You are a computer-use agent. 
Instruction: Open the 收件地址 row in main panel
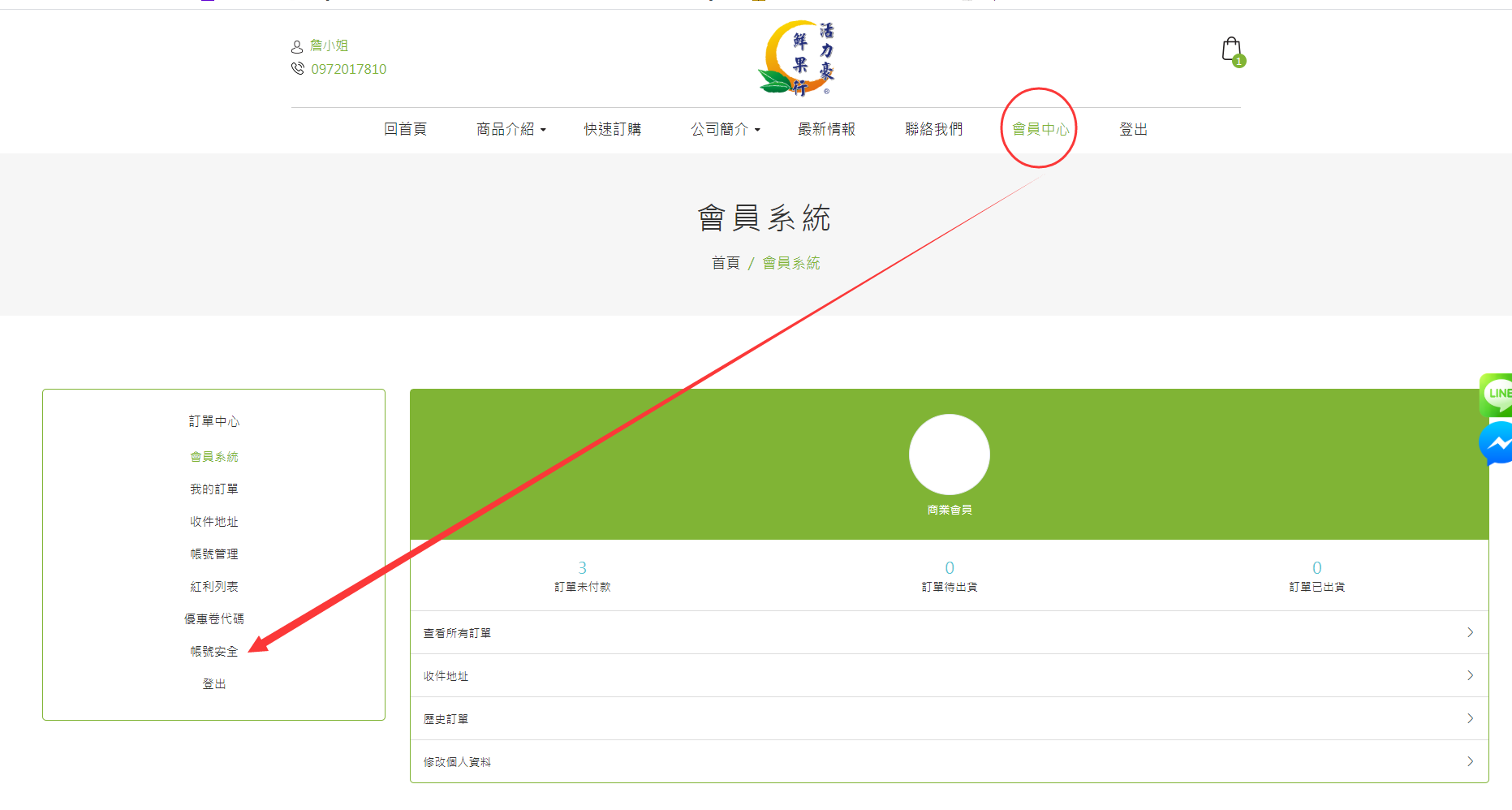pyautogui.click(x=949, y=675)
